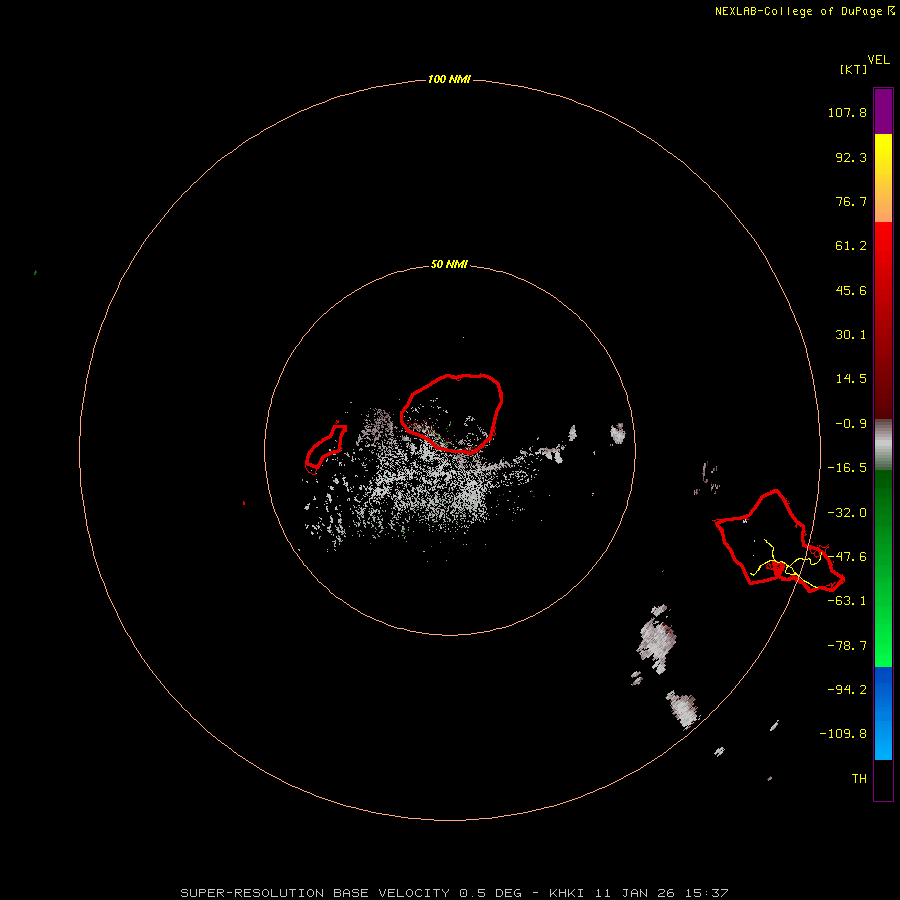Image resolution: width=900 pixels, height=900 pixels.
Task: Click the 92.3 legend value
Action: 851,157
